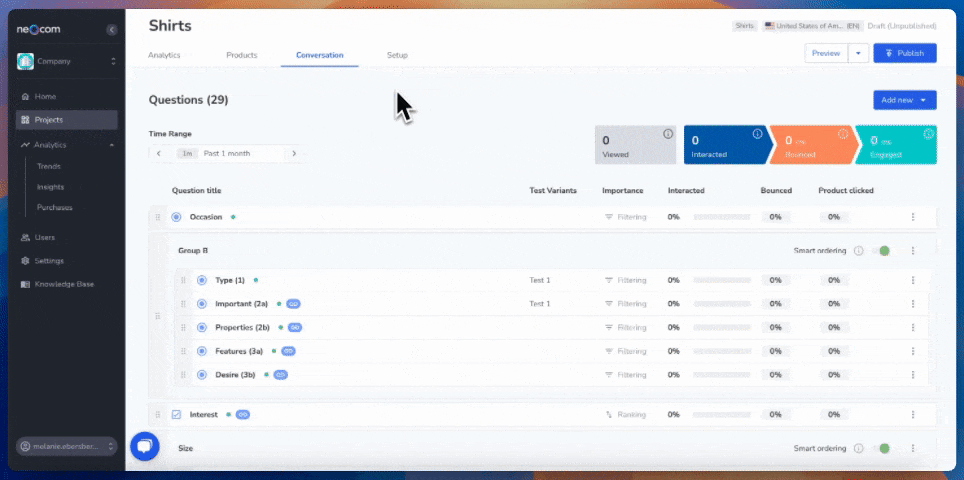This screenshot has width=964, height=480.
Task: Open the chat support bubble
Action: pyautogui.click(x=145, y=447)
